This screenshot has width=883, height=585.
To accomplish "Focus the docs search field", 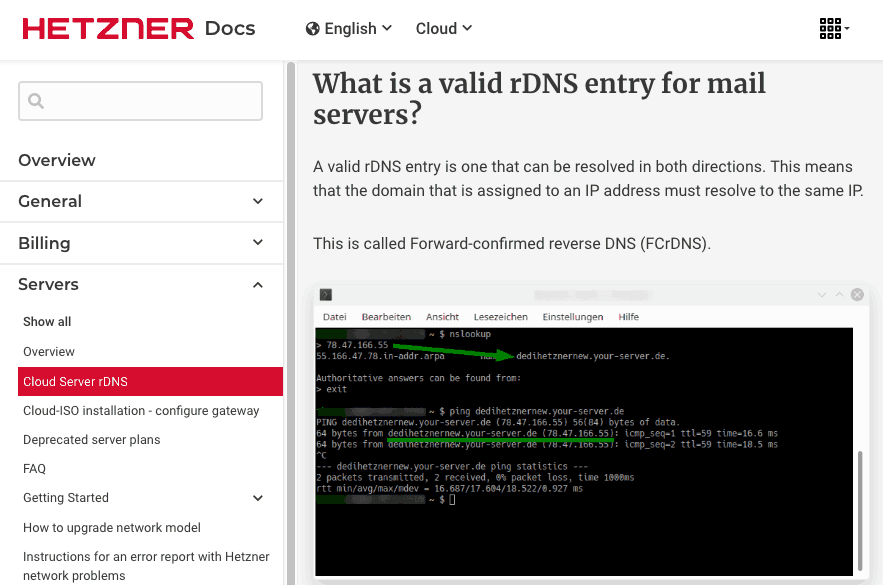I will coord(140,101).
